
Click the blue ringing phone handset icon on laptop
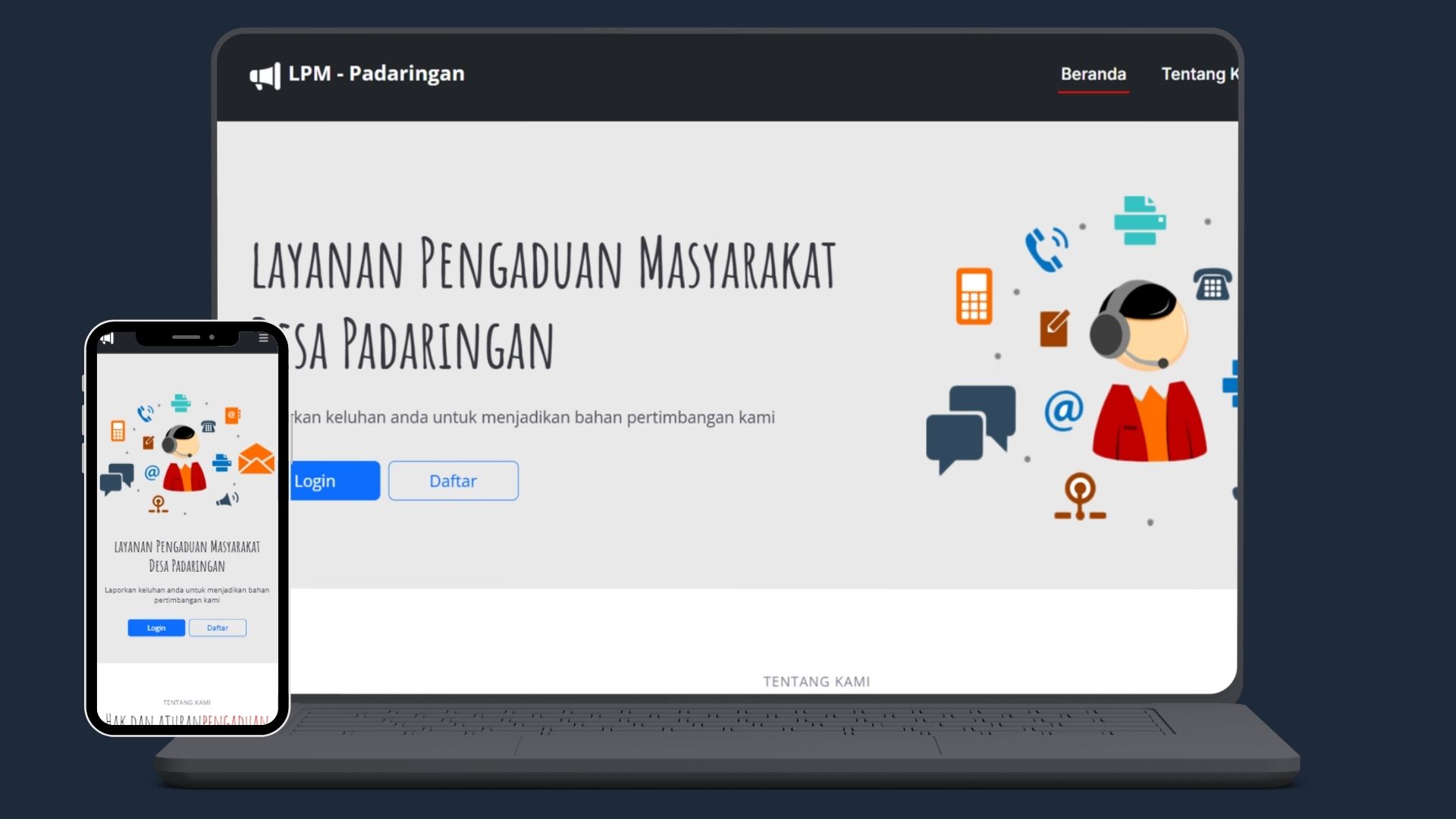[1046, 249]
